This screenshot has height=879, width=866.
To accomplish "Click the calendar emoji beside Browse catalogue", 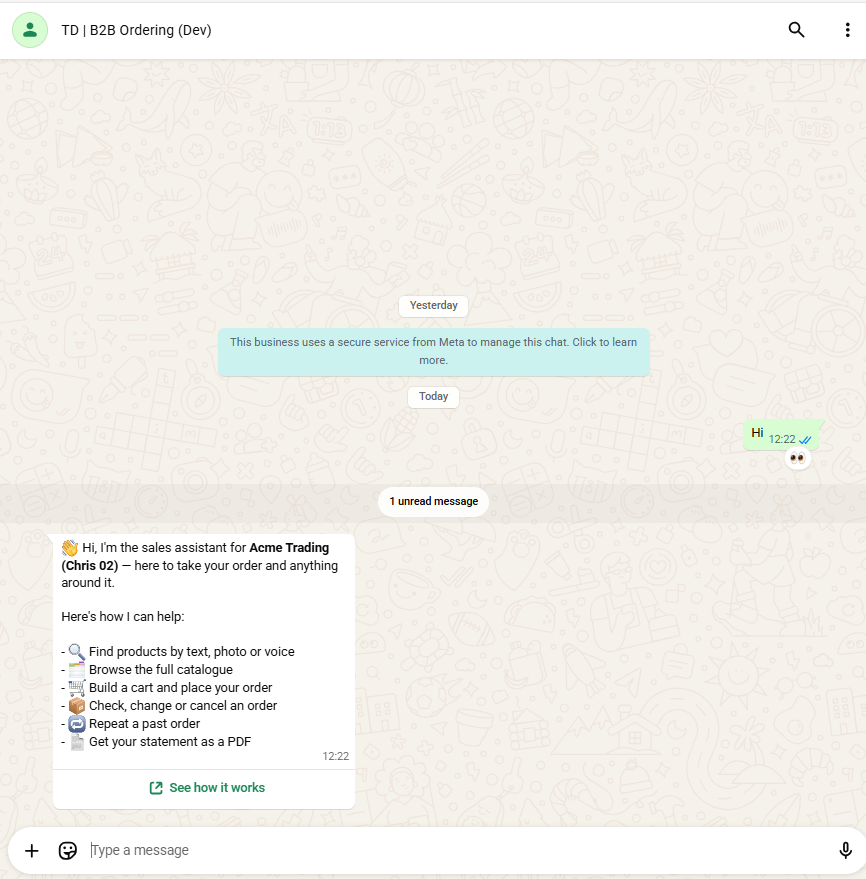I will point(77,669).
